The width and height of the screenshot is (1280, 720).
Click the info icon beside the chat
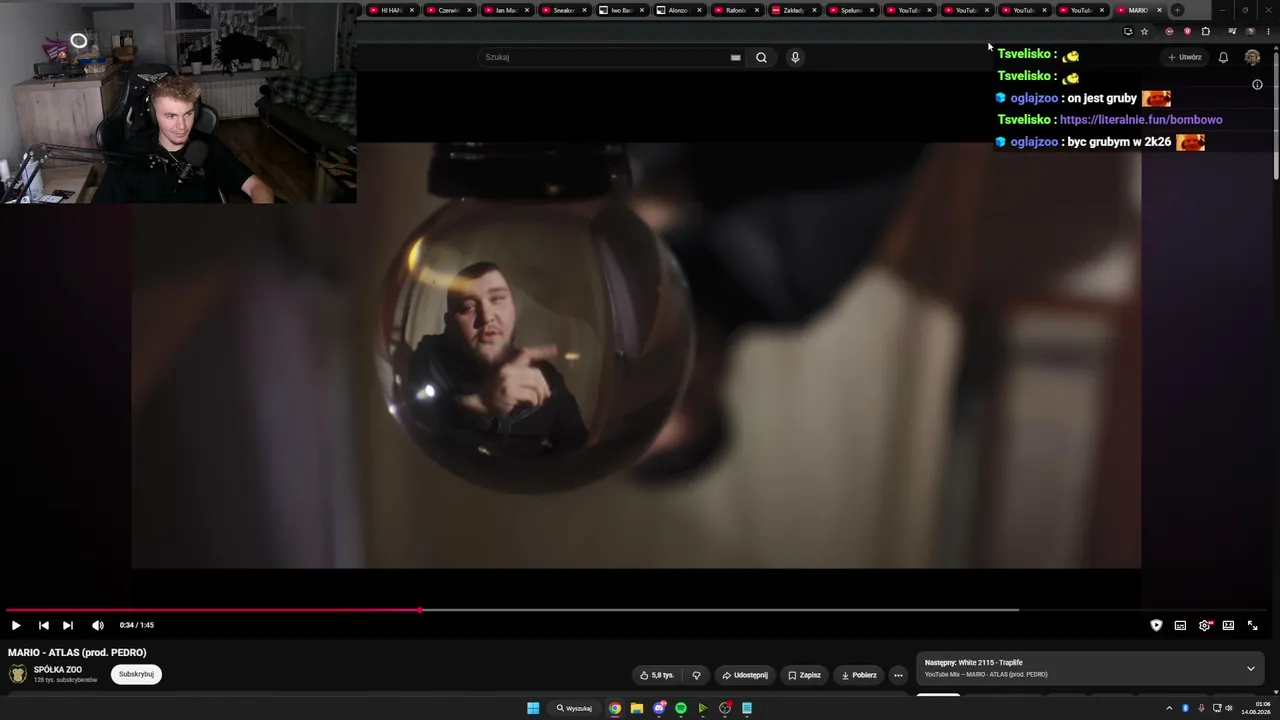tap(1257, 84)
